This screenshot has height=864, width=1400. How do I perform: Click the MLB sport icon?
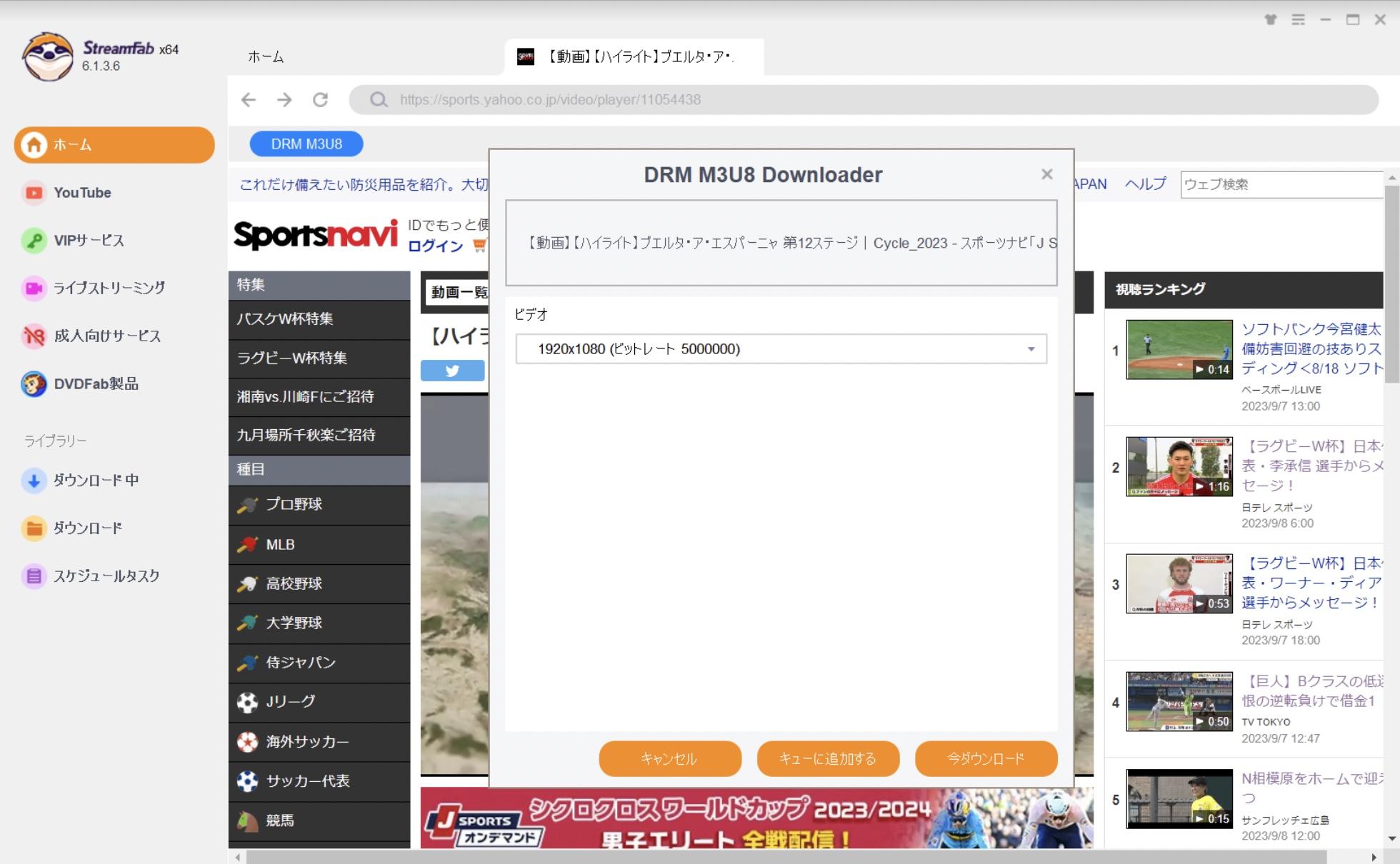(x=247, y=545)
